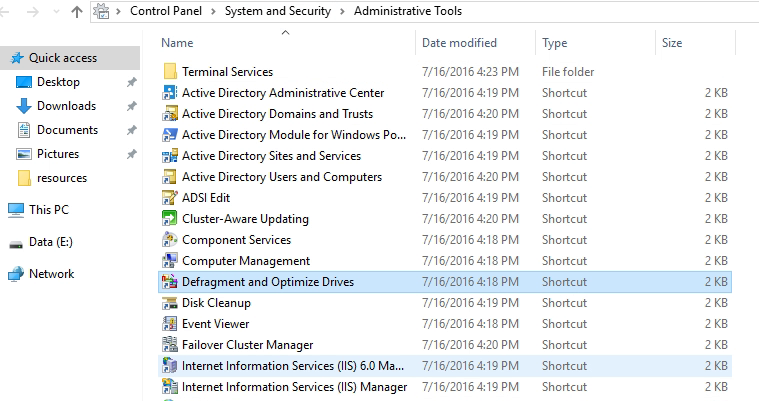This screenshot has width=759, height=401.
Task: Click System and Security in the address bar
Action: point(278,11)
